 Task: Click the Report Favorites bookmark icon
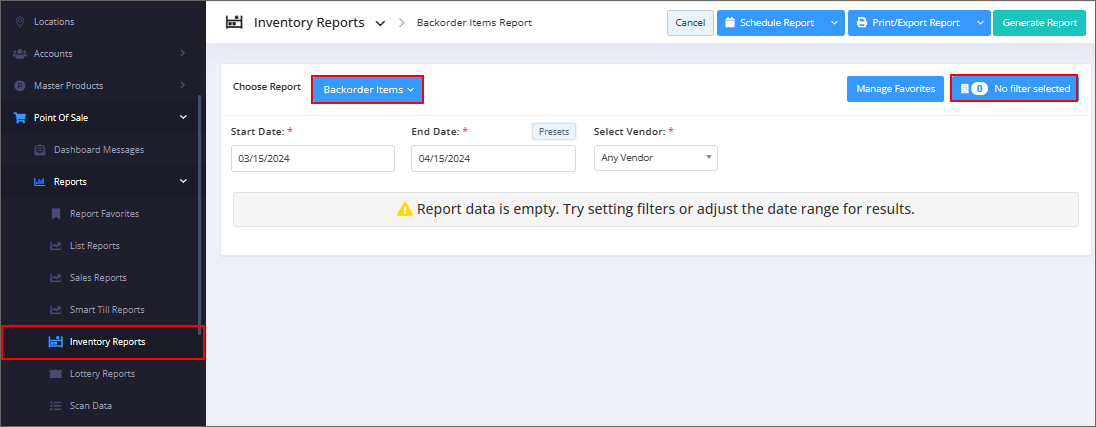pyautogui.click(x=55, y=214)
